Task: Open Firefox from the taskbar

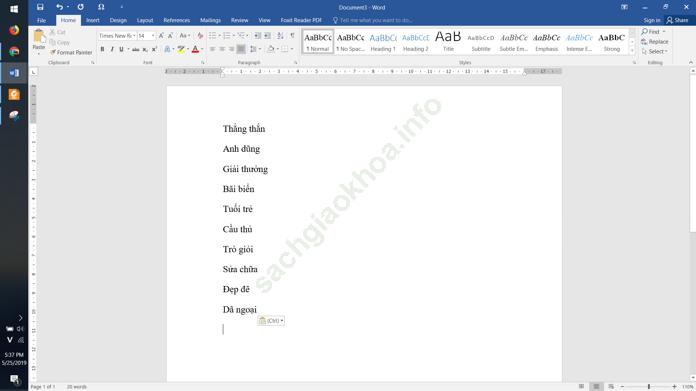Action: pos(14,30)
